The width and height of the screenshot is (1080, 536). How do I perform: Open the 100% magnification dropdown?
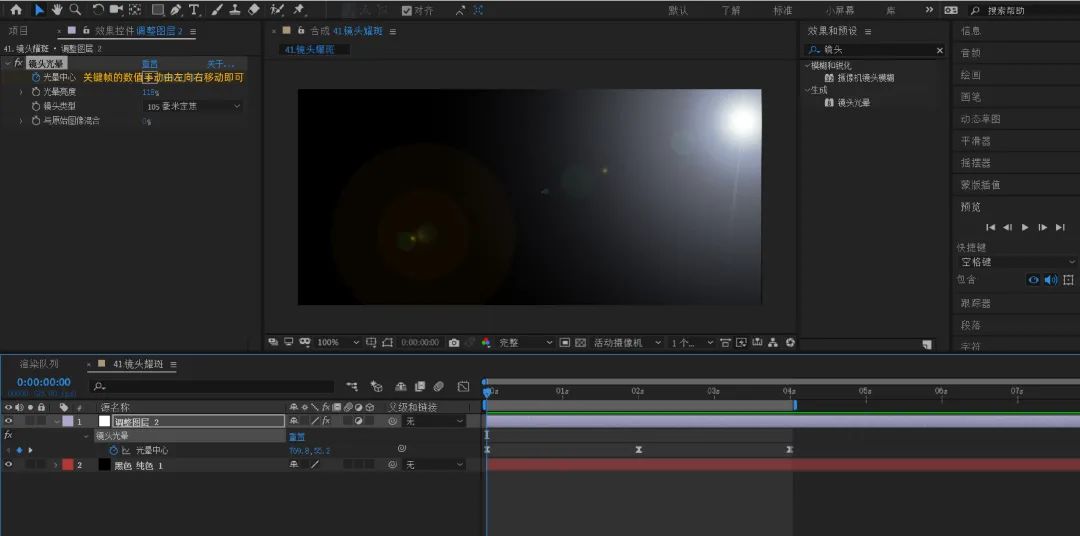click(x=338, y=342)
